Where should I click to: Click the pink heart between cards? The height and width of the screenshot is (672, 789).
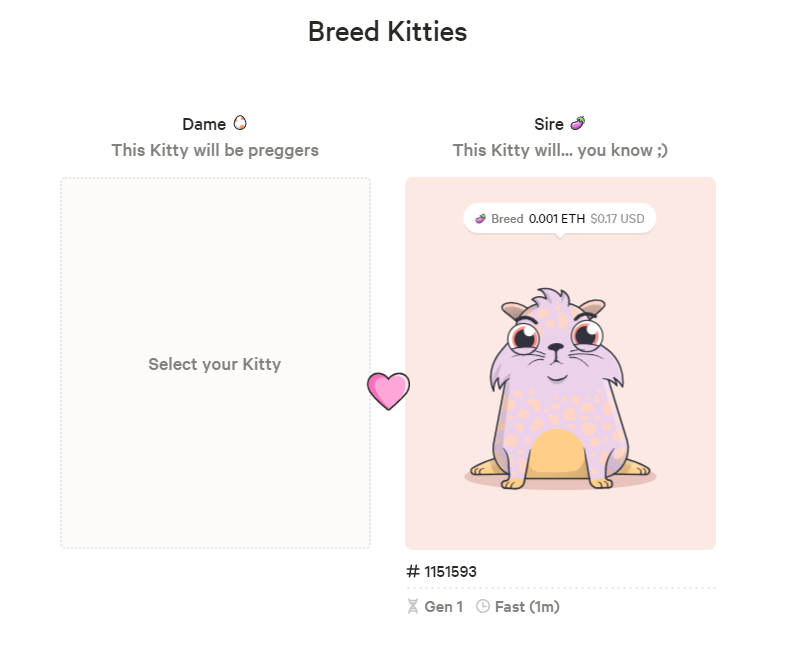pyautogui.click(x=388, y=391)
